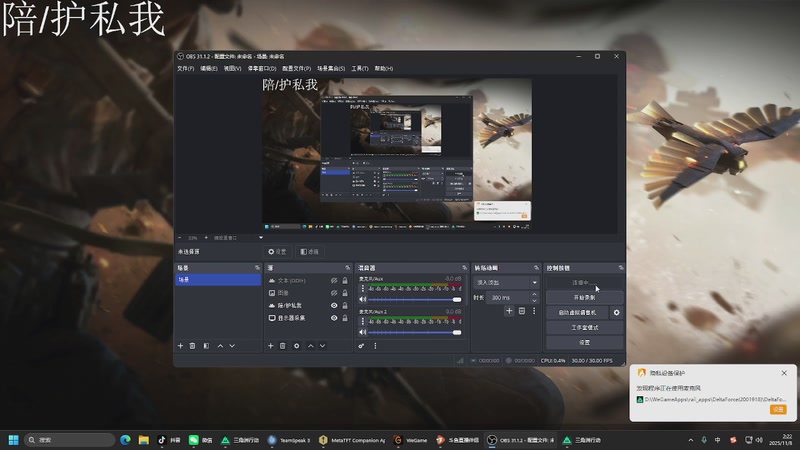Open the 工具(T) menu
The width and height of the screenshot is (800, 450).
click(x=360, y=68)
